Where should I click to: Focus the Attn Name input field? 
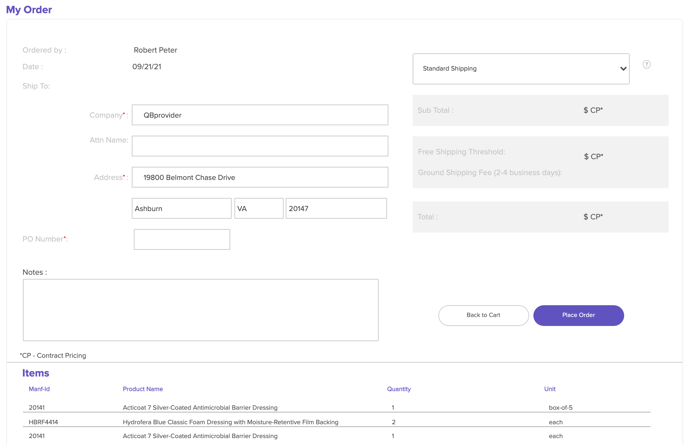pyautogui.click(x=260, y=146)
